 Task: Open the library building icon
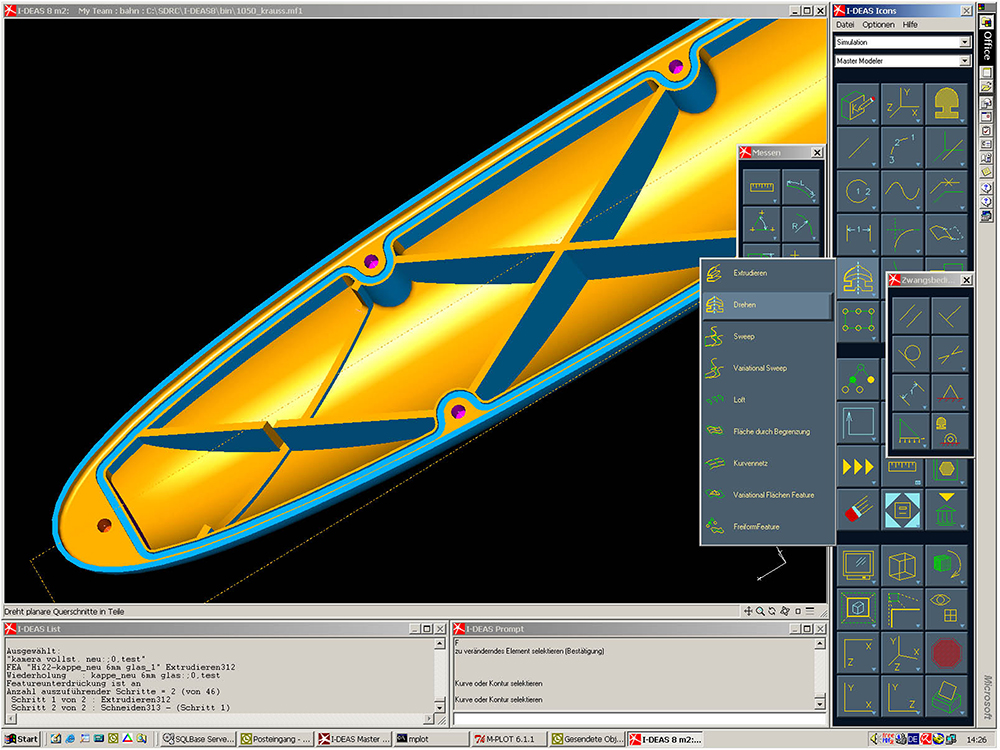(x=946, y=510)
